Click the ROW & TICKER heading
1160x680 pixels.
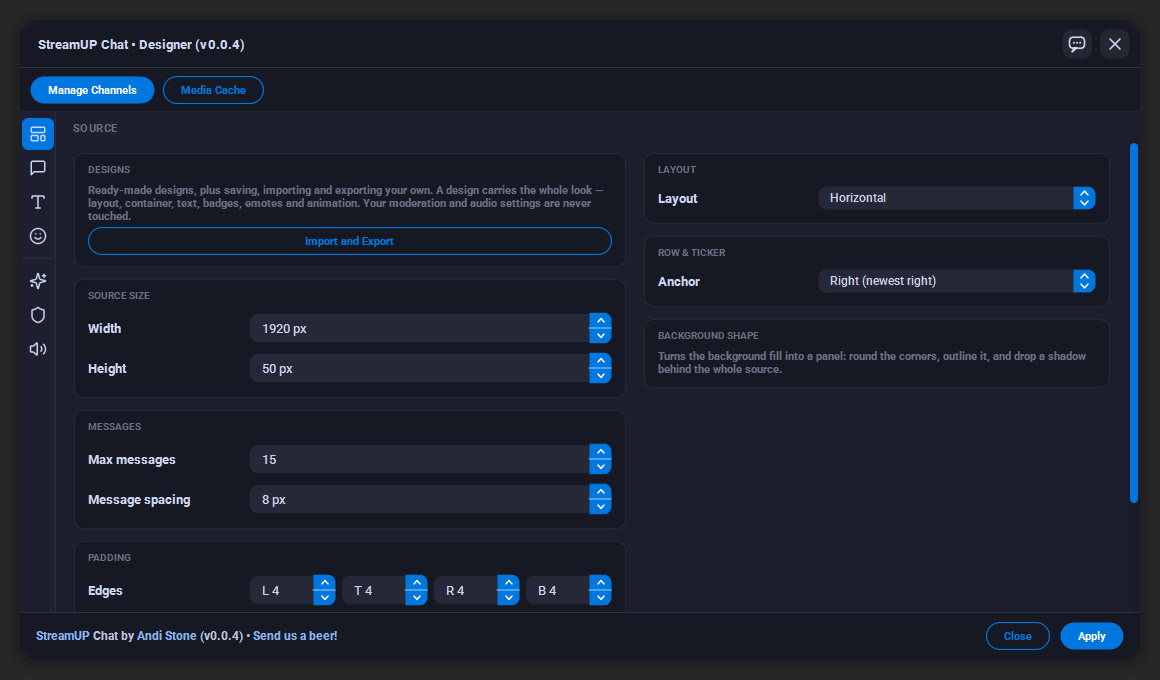point(691,253)
